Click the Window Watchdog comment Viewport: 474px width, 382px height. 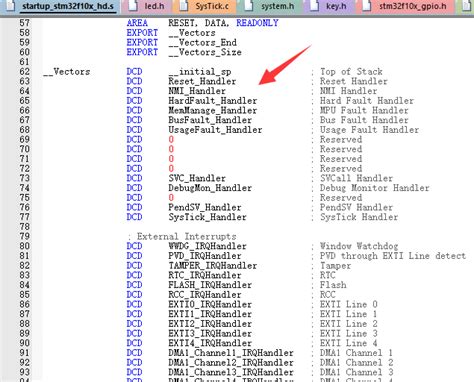(355, 246)
